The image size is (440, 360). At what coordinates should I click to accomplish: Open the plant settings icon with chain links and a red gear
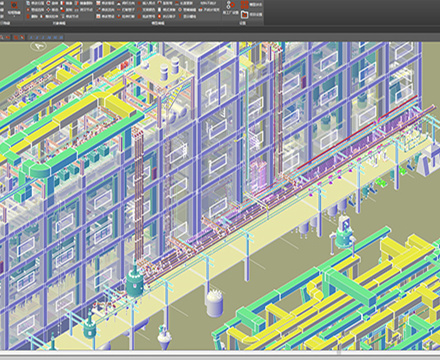(x=231, y=5)
